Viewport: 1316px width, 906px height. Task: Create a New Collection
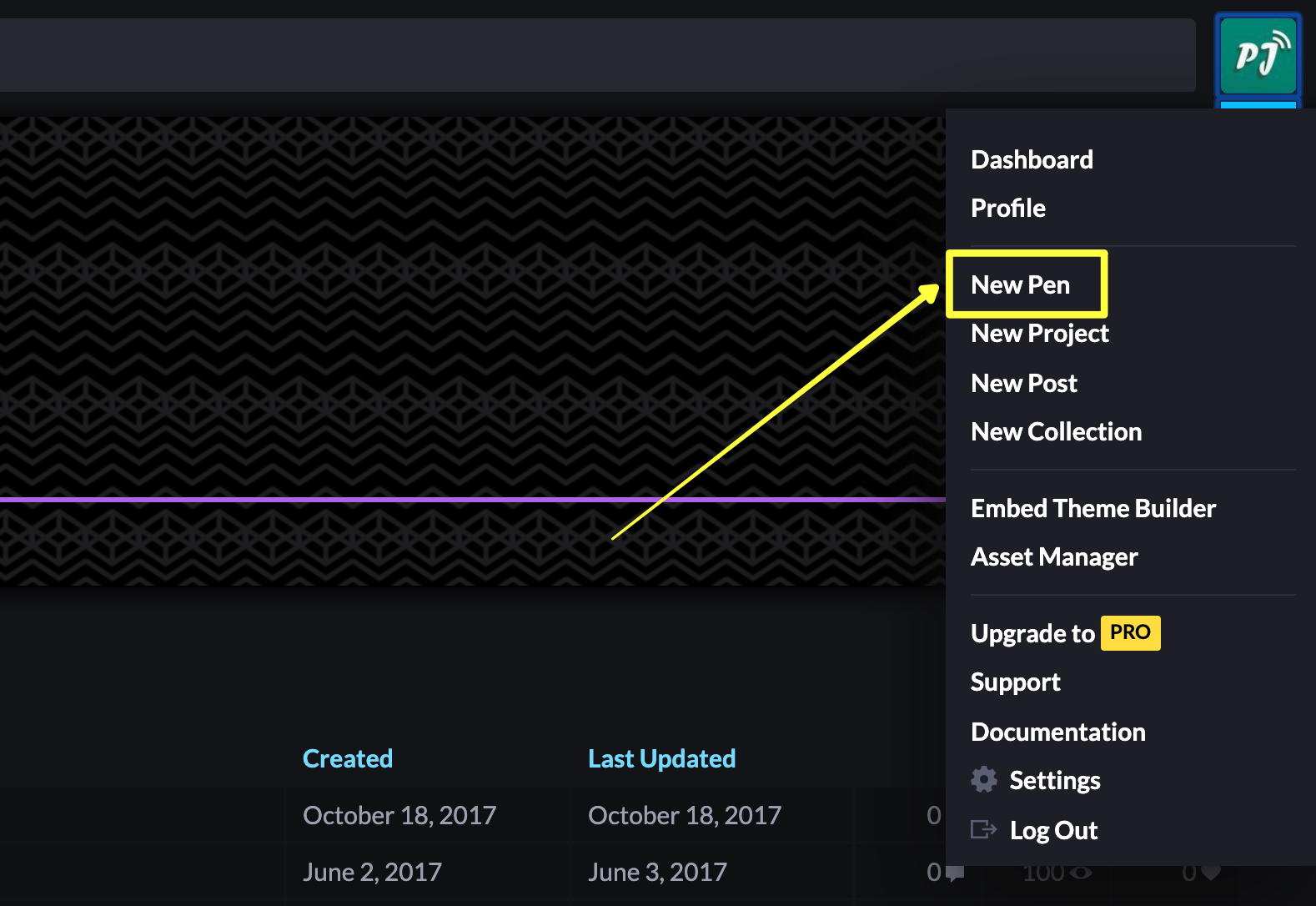coord(1057,431)
